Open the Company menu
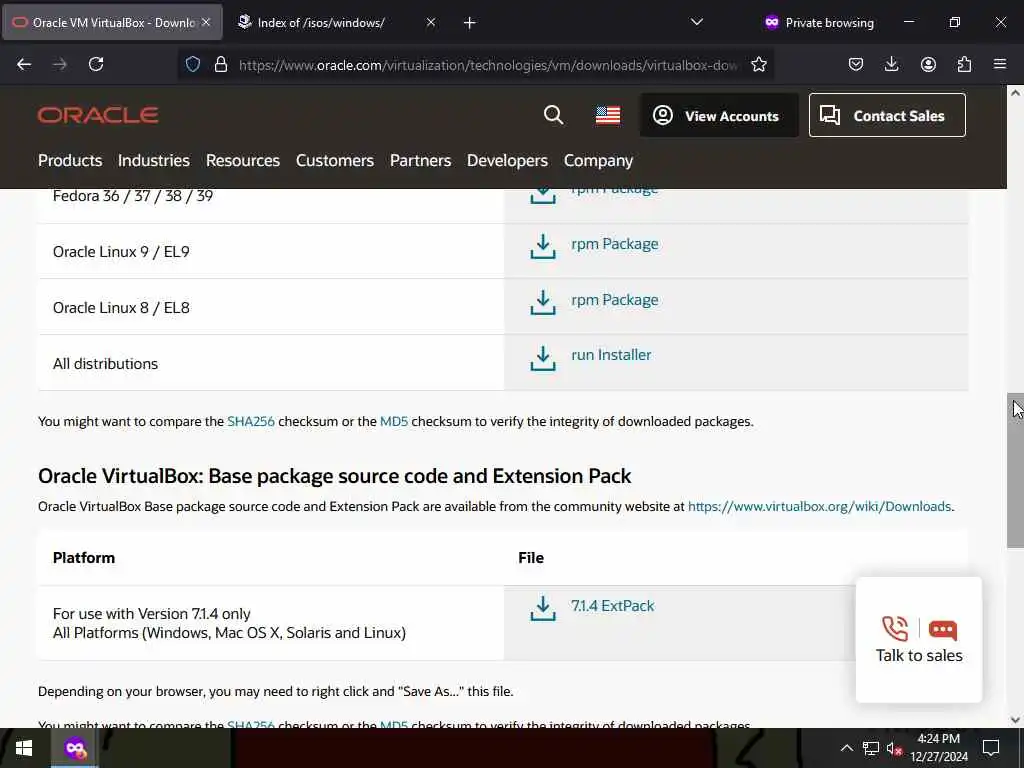This screenshot has height=768, width=1024. [x=598, y=161]
